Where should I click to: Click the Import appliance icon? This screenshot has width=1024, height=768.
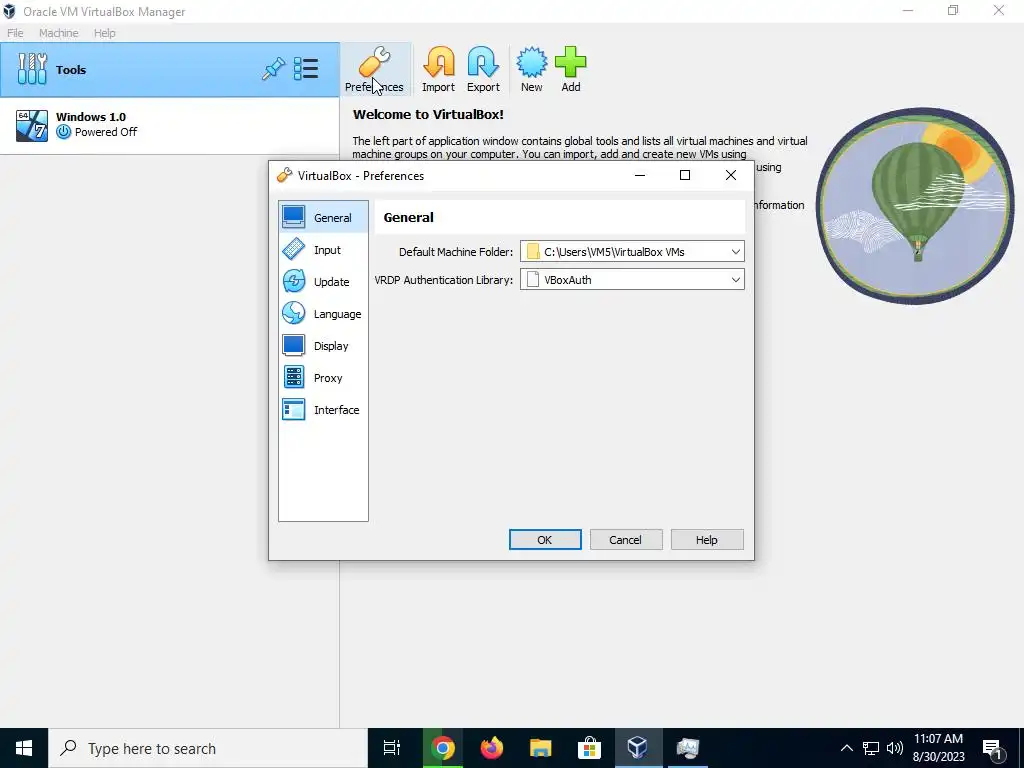[x=438, y=62]
